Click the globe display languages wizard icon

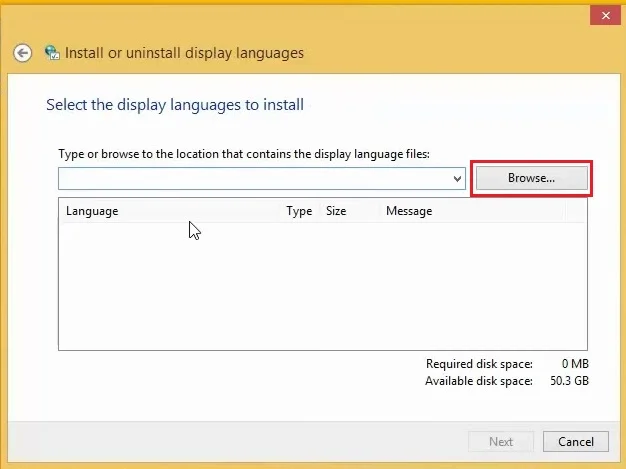tap(52, 53)
